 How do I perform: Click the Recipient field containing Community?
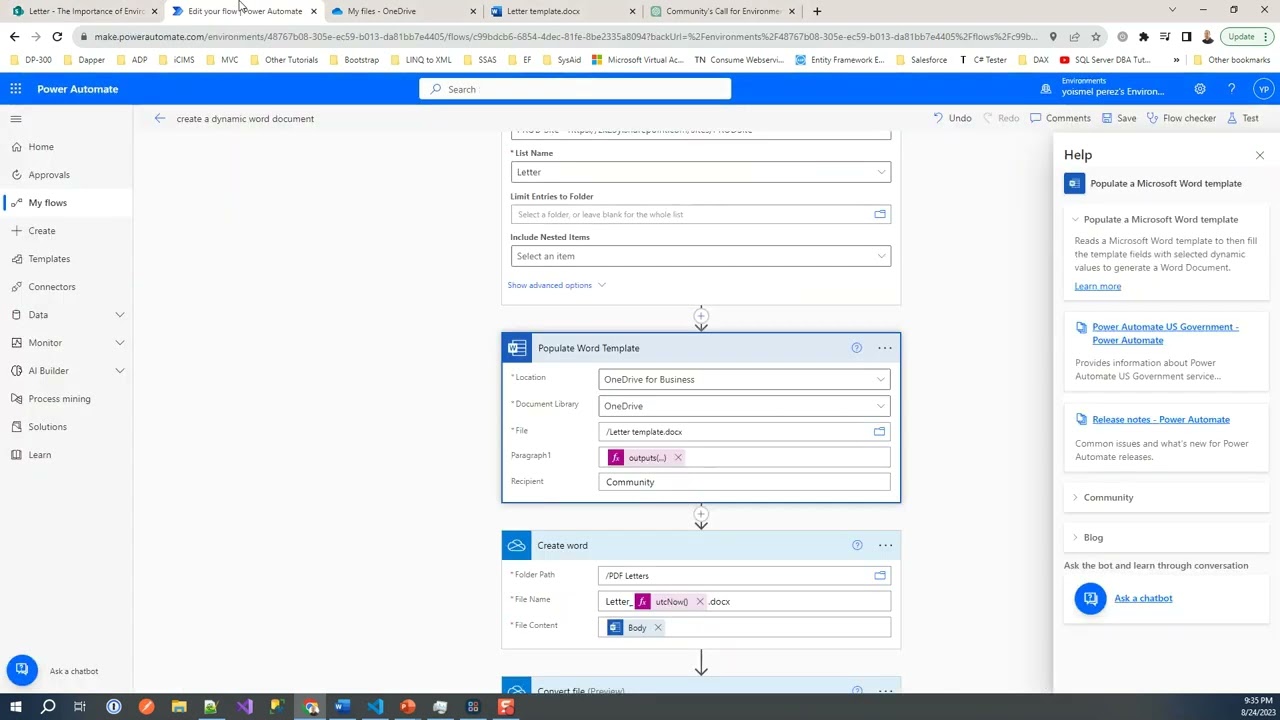(744, 482)
